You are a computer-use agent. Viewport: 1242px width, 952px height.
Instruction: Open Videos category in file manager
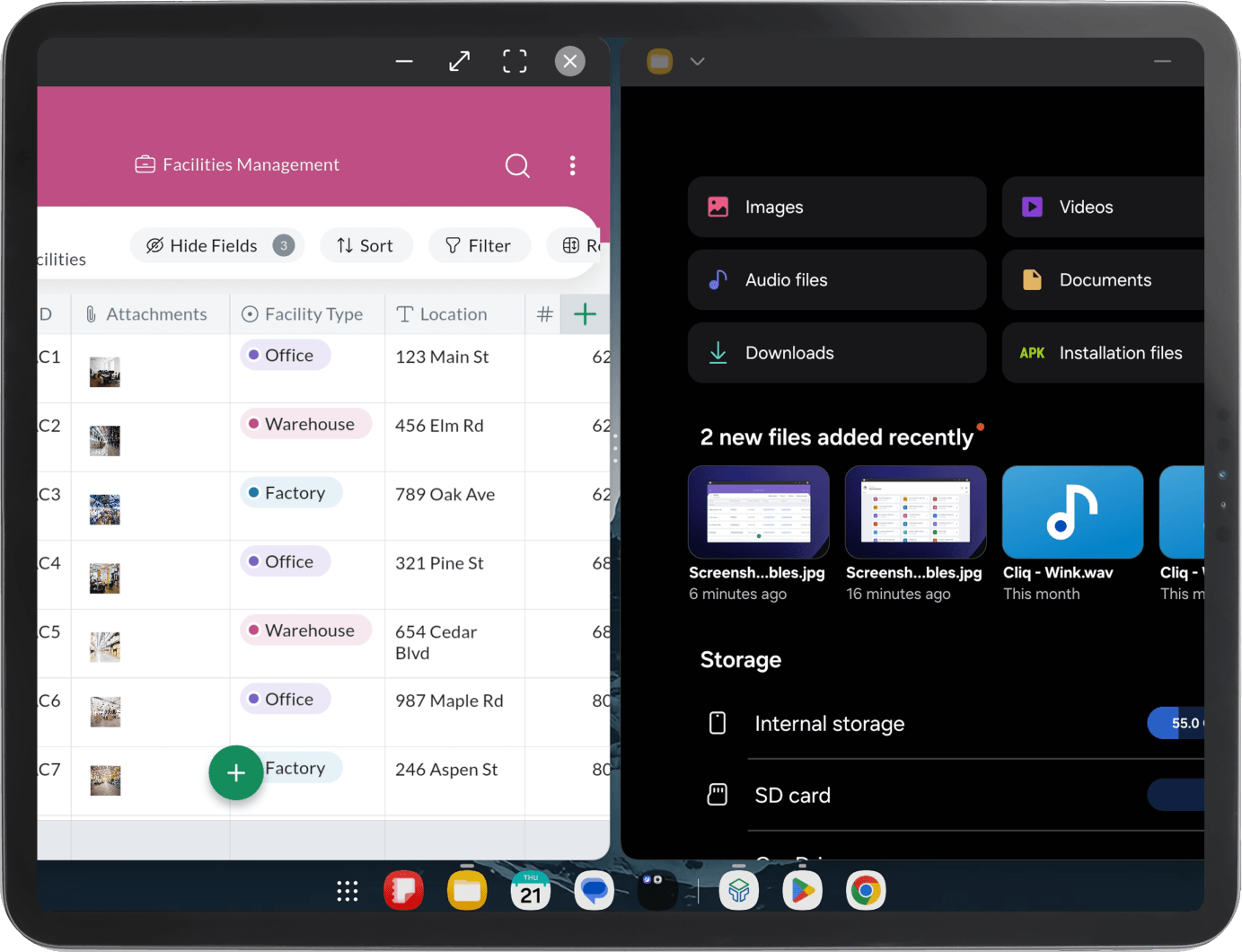point(1103,207)
